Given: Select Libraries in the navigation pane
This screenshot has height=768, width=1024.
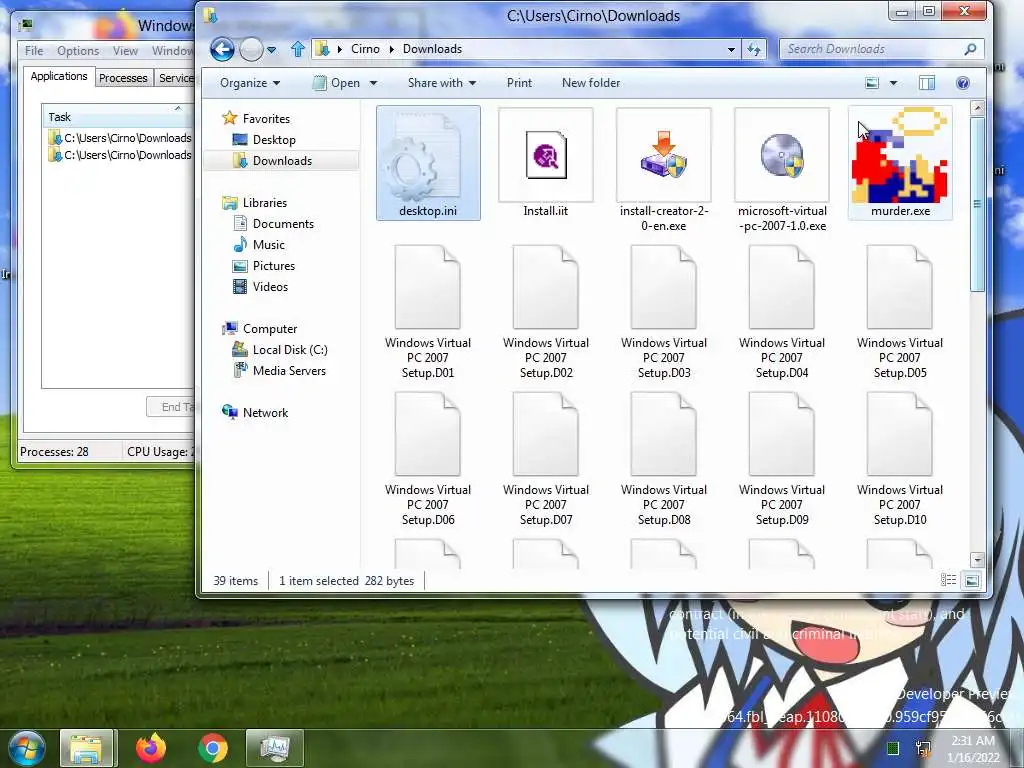Looking at the screenshot, I should (x=255, y=202).
